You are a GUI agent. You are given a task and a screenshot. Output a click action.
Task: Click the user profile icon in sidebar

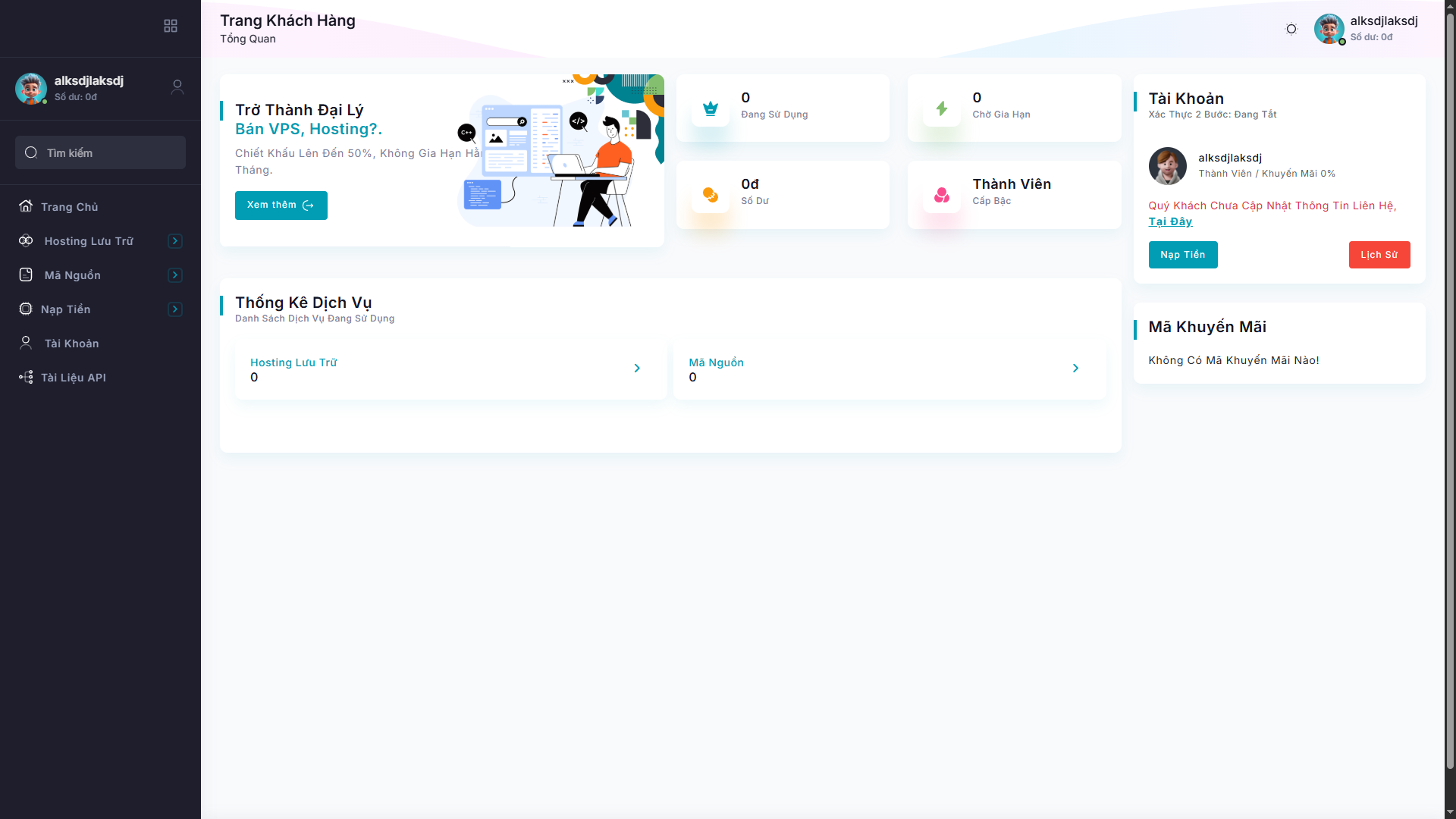tap(177, 87)
